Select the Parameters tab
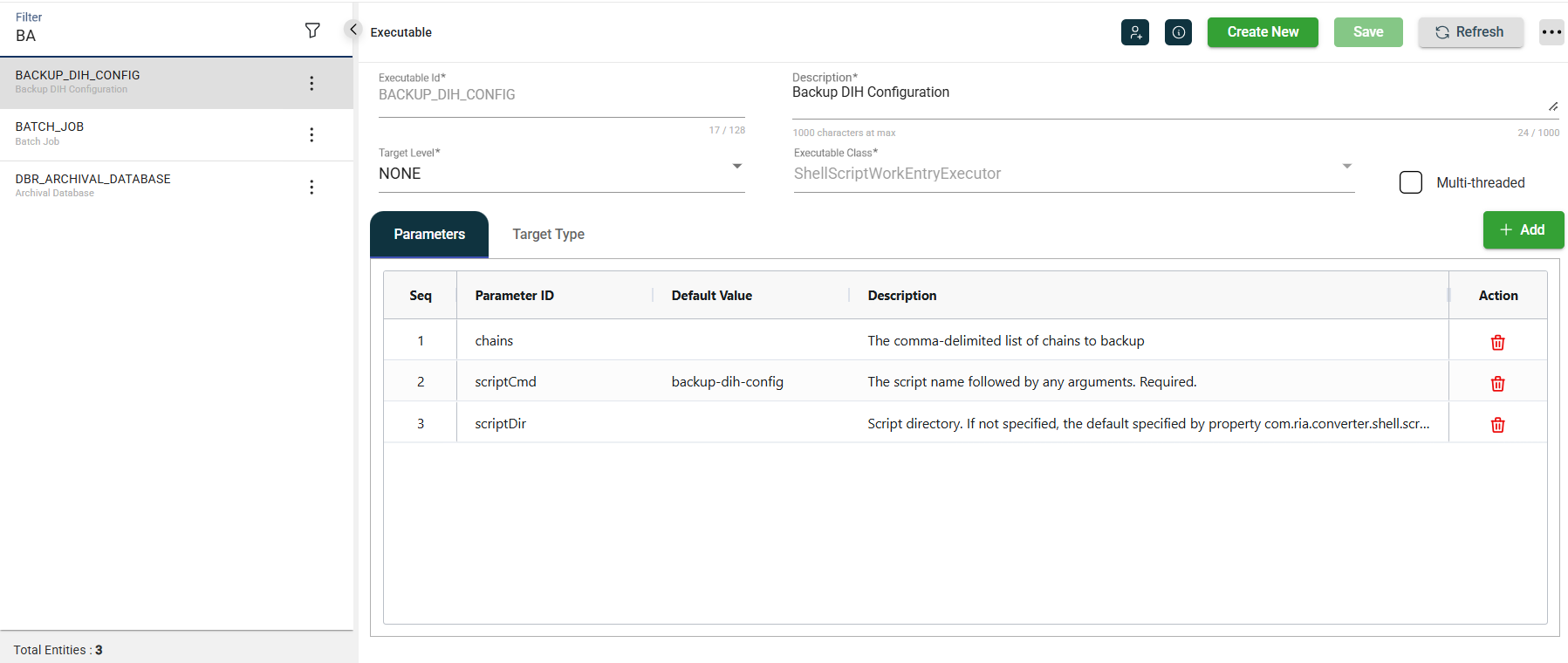Viewport: 1568px width, 663px height. 429,234
